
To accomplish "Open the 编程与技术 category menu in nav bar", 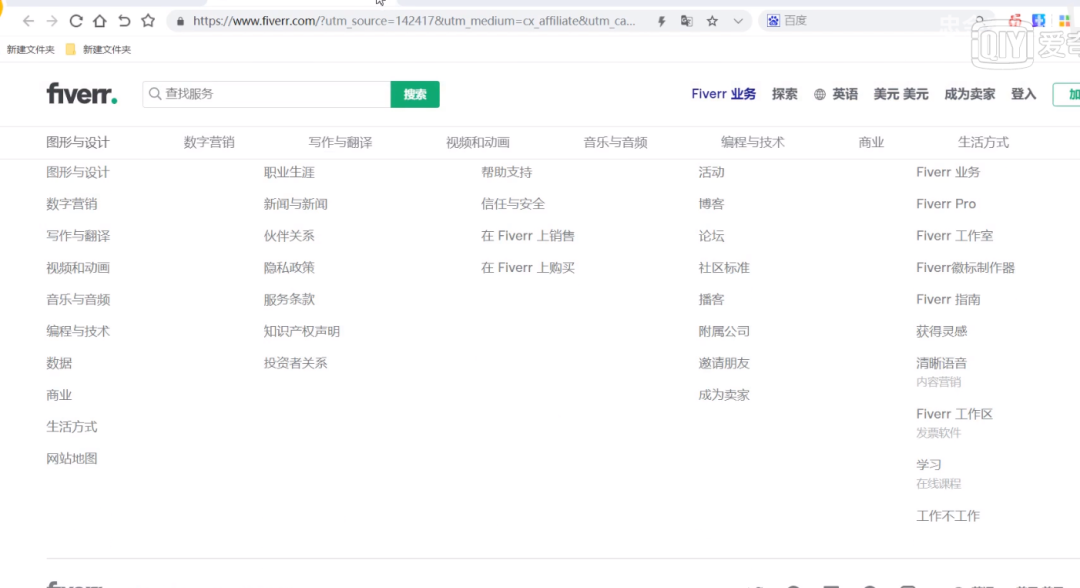I will tap(752, 142).
